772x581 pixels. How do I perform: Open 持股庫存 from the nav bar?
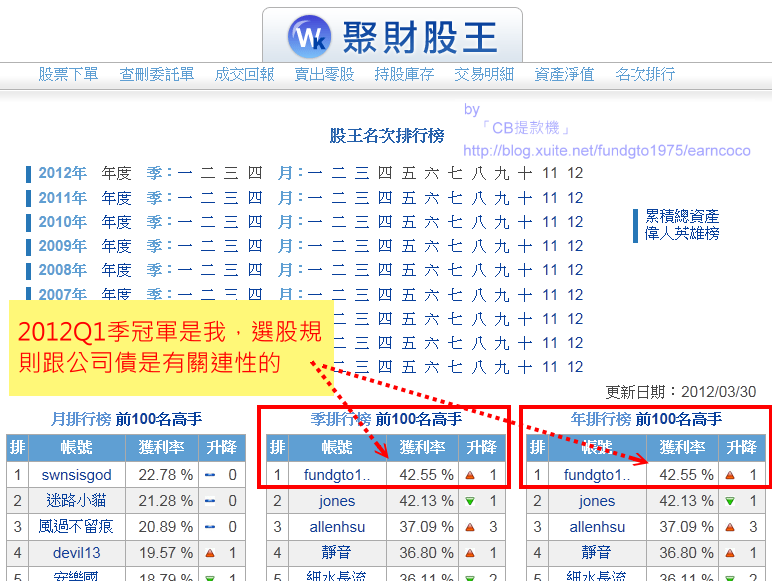pos(404,74)
